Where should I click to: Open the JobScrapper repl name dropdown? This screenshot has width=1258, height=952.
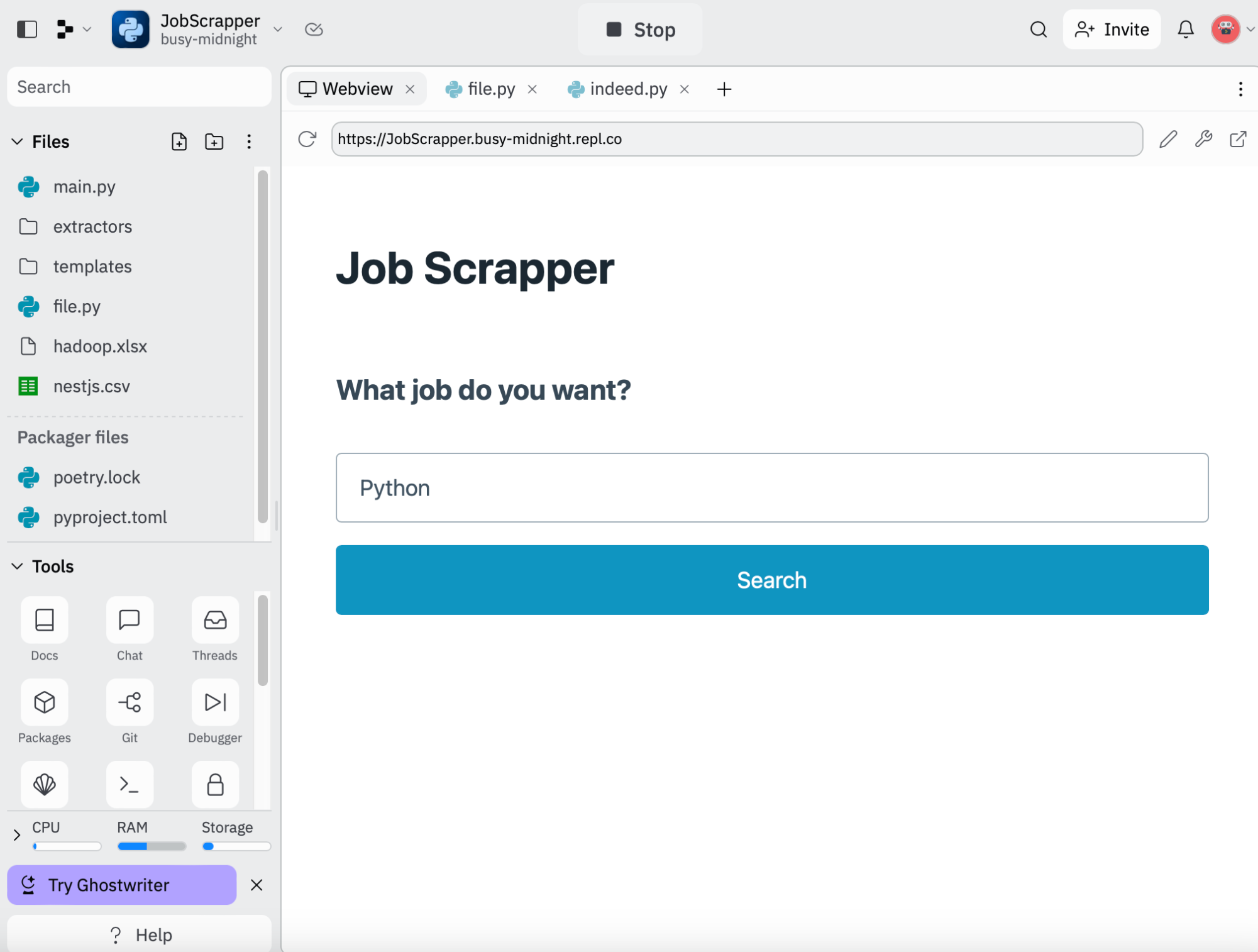click(277, 30)
